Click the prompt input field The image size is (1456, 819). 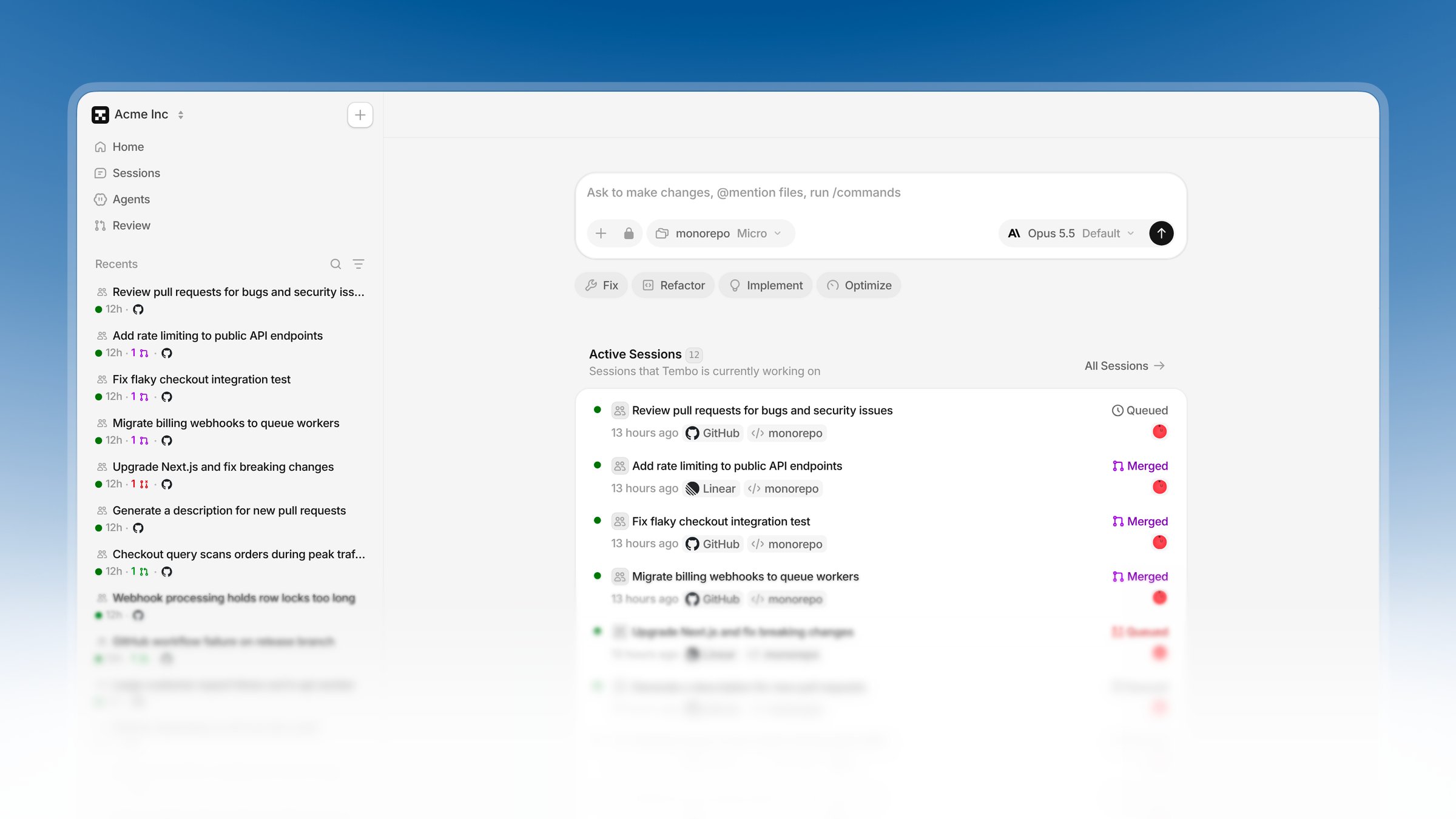tap(880, 192)
